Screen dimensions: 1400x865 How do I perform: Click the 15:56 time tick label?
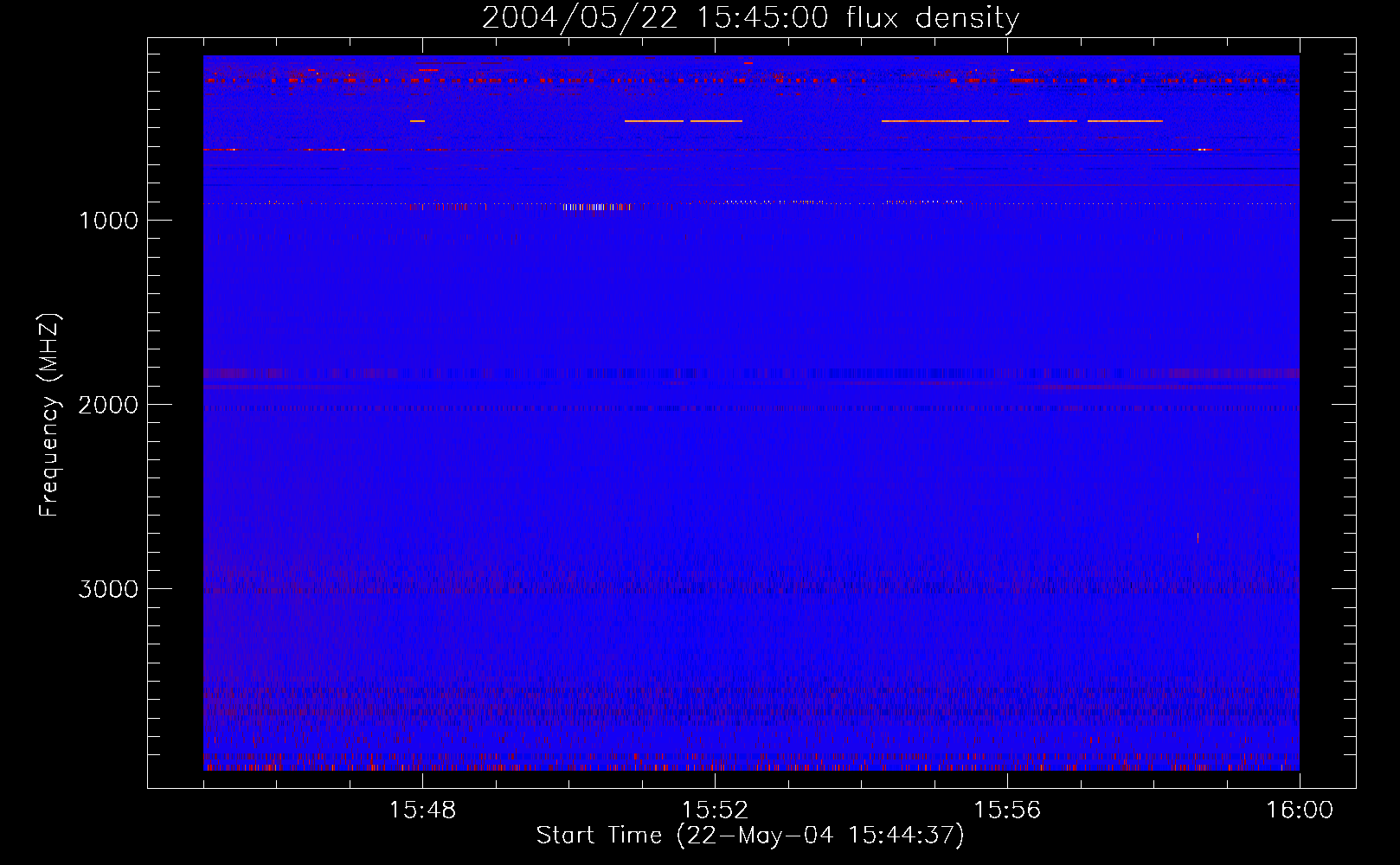coord(1007,811)
